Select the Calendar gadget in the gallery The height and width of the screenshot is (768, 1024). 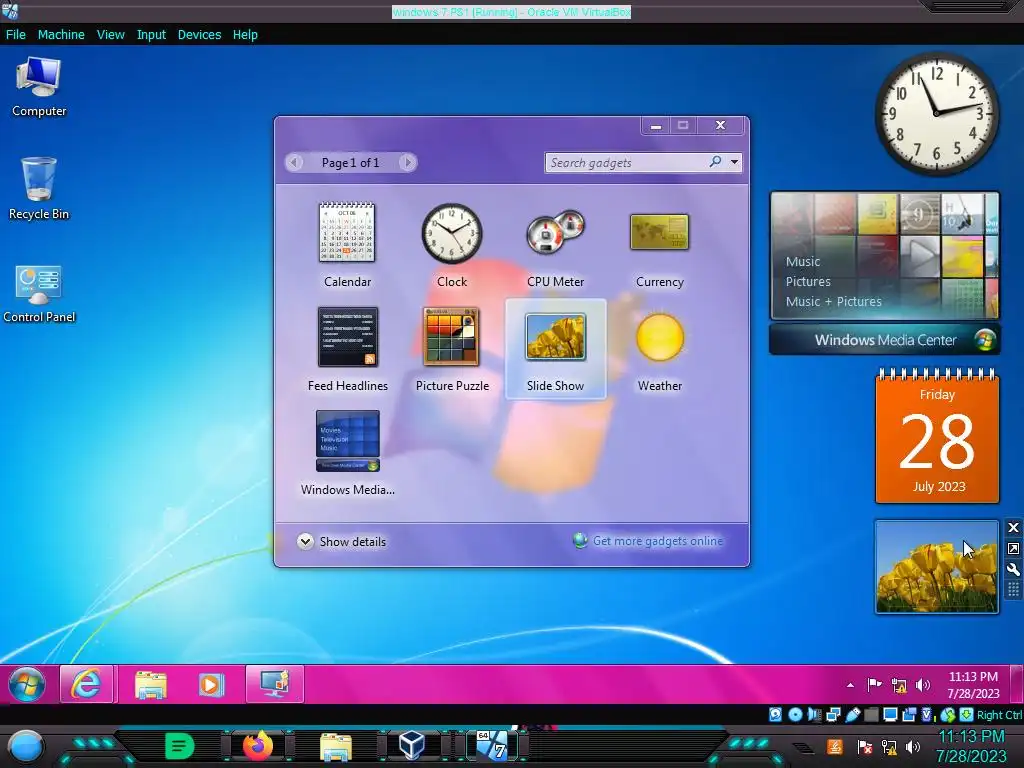[347, 245]
